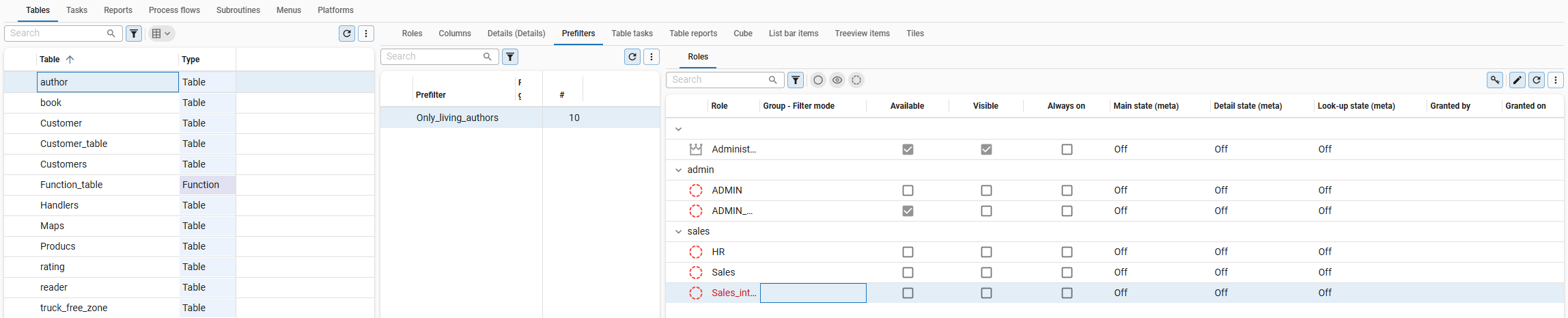The width and height of the screenshot is (1568, 318).
Task: Open the Cube detail tab
Action: 743,34
